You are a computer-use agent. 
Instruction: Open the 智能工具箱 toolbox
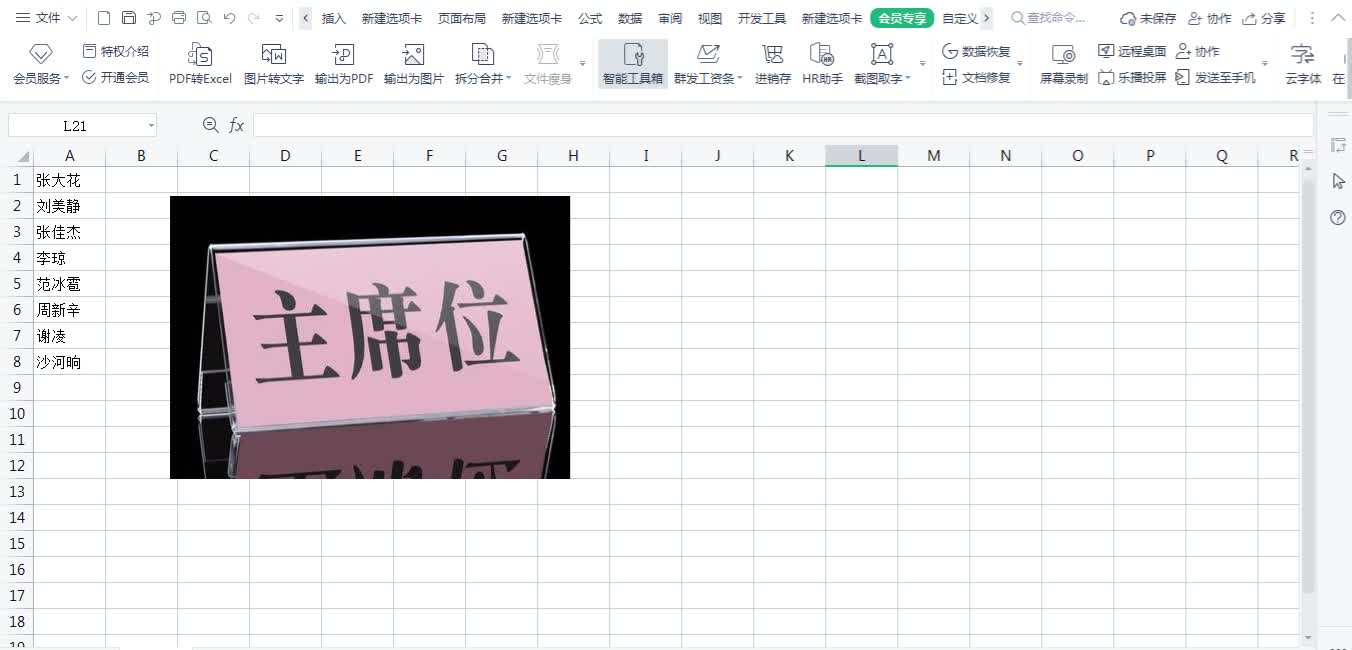(x=633, y=64)
